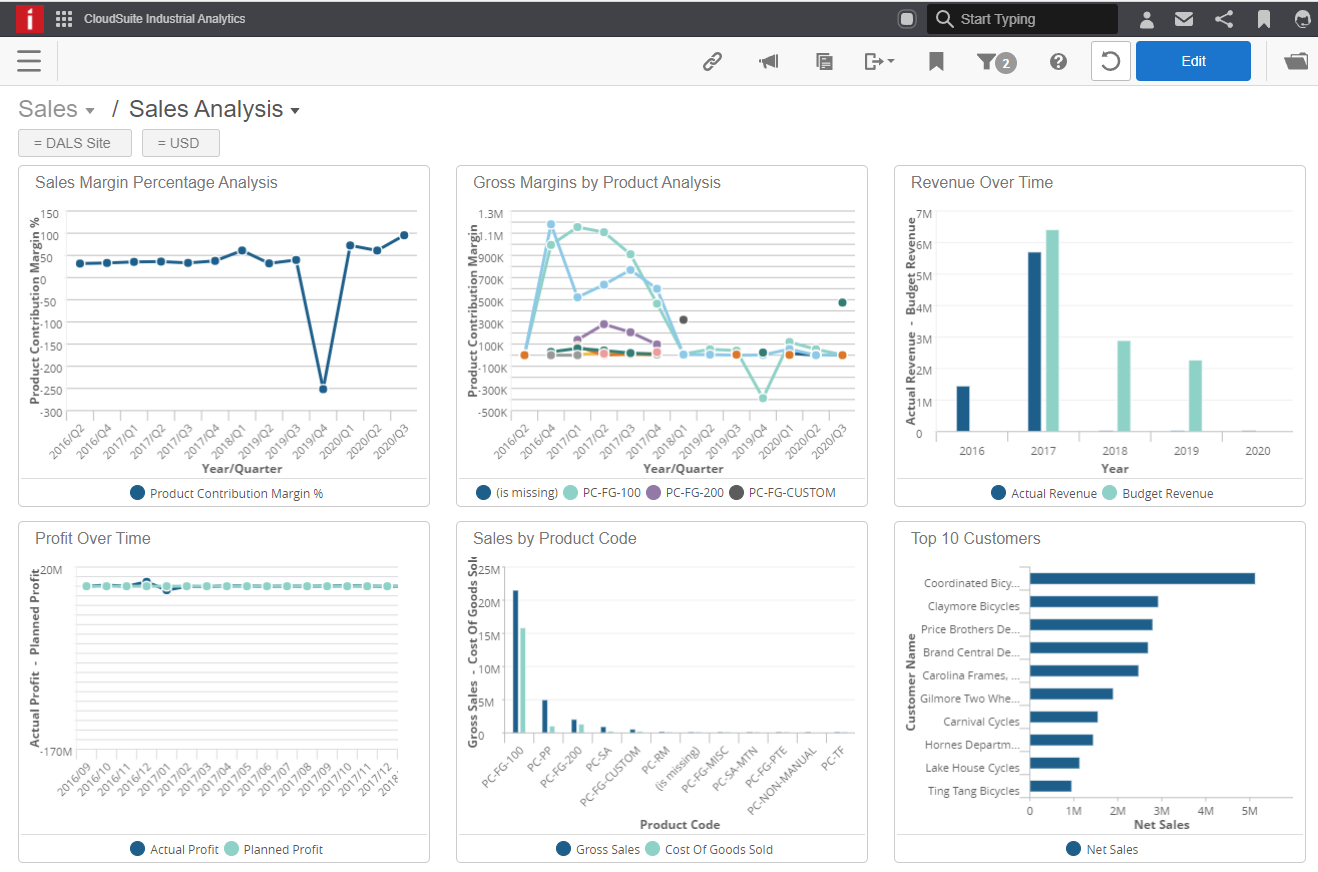Click the Top 10 Customers title
The image size is (1318, 872).
(x=976, y=538)
